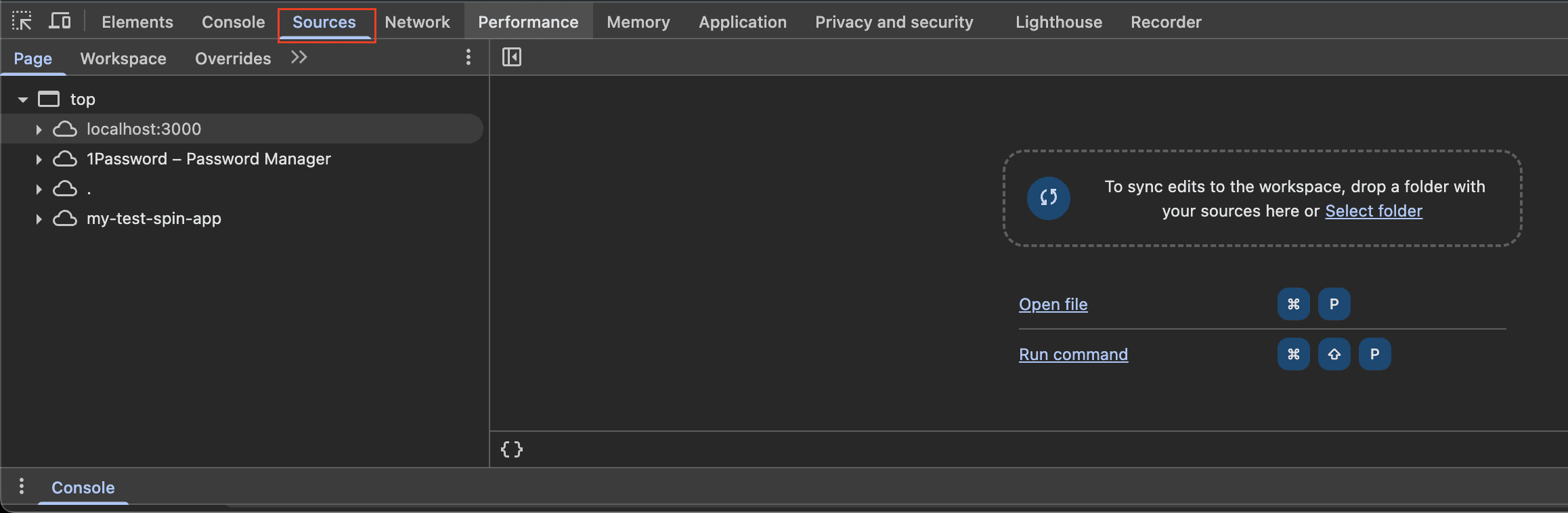Expand the my-test-spin-app node
Viewport: 1568px width, 513px height.
(x=39, y=219)
